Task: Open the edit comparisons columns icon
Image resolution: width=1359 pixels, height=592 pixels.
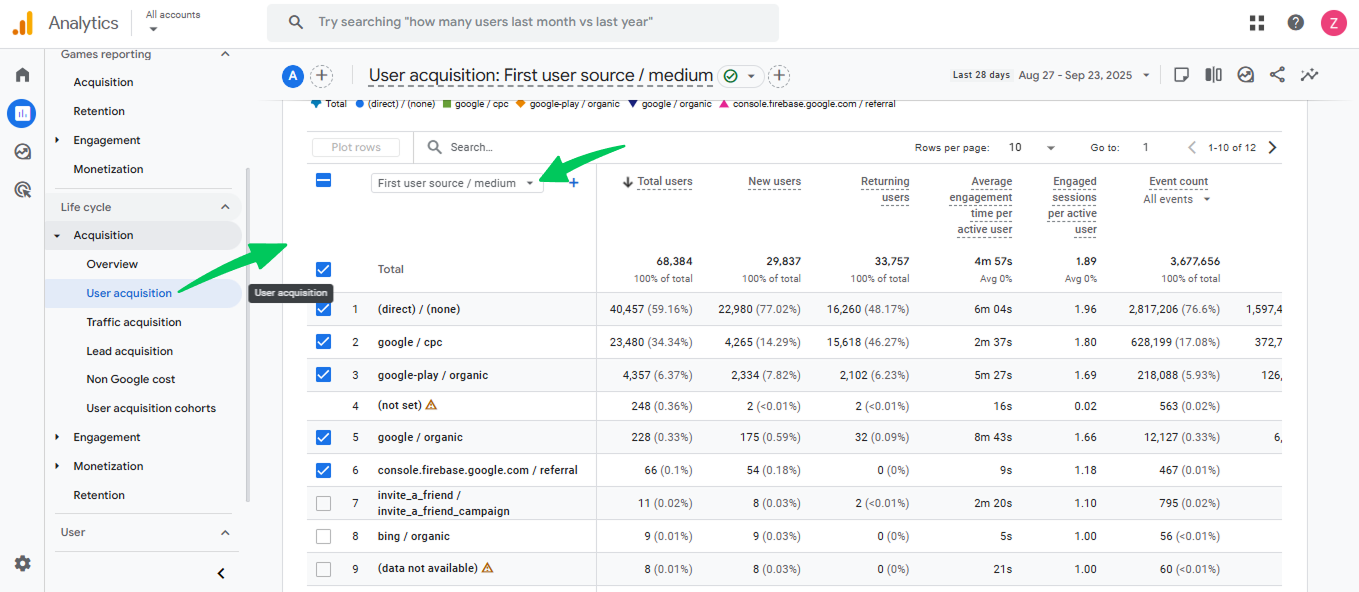Action: point(1213,75)
